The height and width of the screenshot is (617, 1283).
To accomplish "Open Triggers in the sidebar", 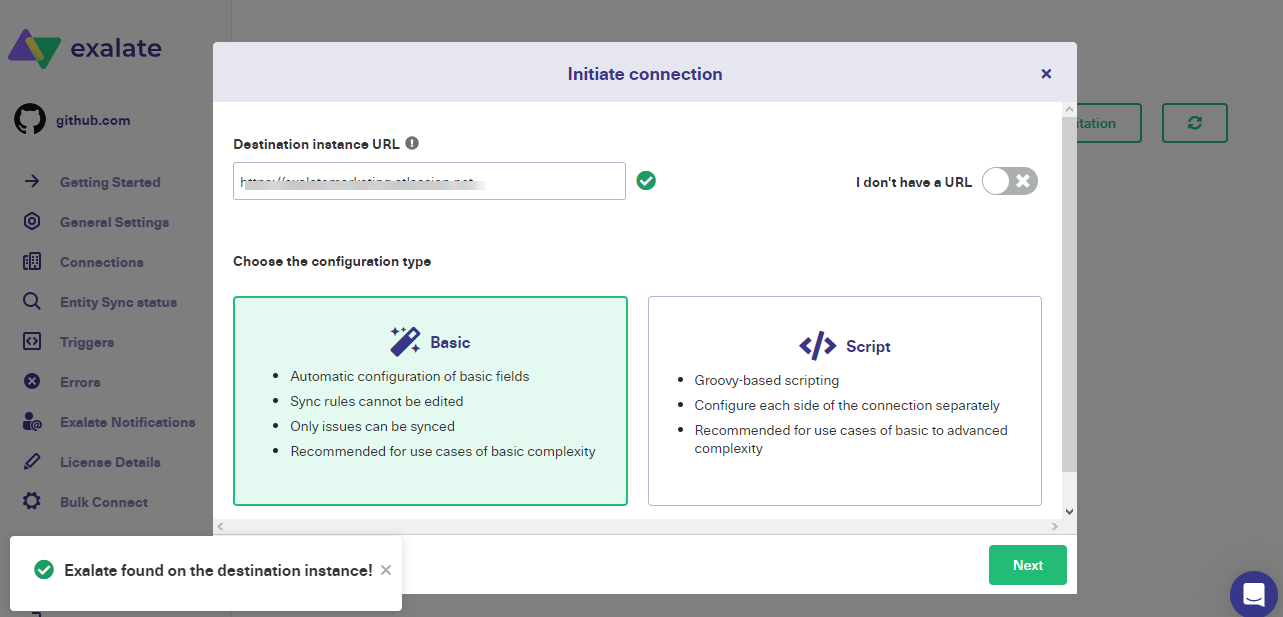I will (x=87, y=342).
